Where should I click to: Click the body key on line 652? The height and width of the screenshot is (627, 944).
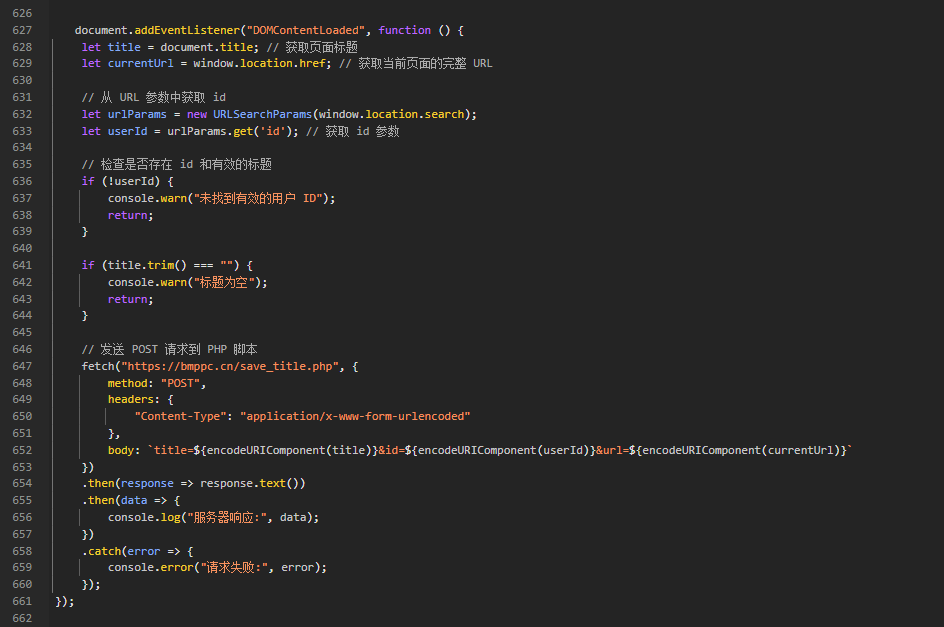coord(120,450)
